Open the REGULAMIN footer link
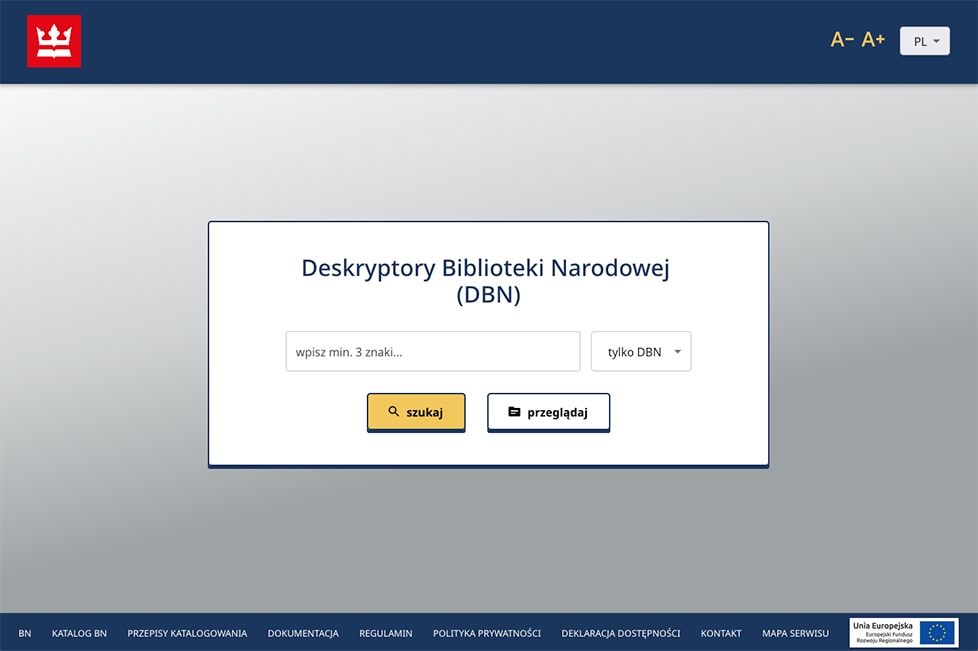The image size is (978, 651). [385, 634]
